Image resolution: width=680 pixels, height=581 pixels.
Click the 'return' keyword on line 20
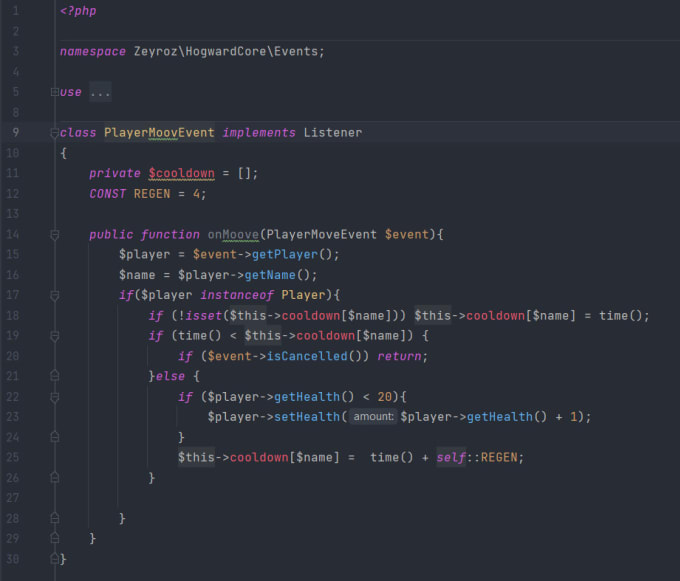click(x=399, y=356)
